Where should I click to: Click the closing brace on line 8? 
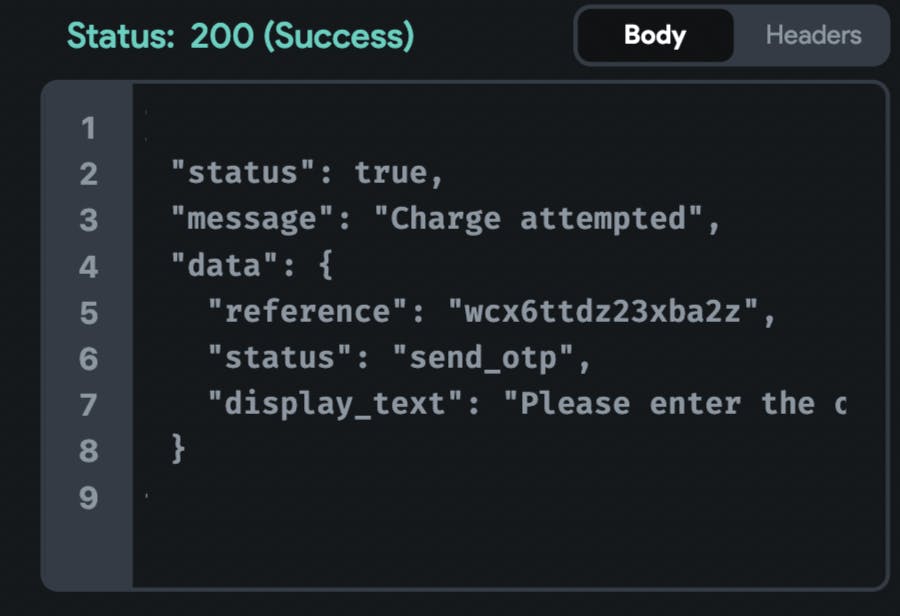[178, 449]
